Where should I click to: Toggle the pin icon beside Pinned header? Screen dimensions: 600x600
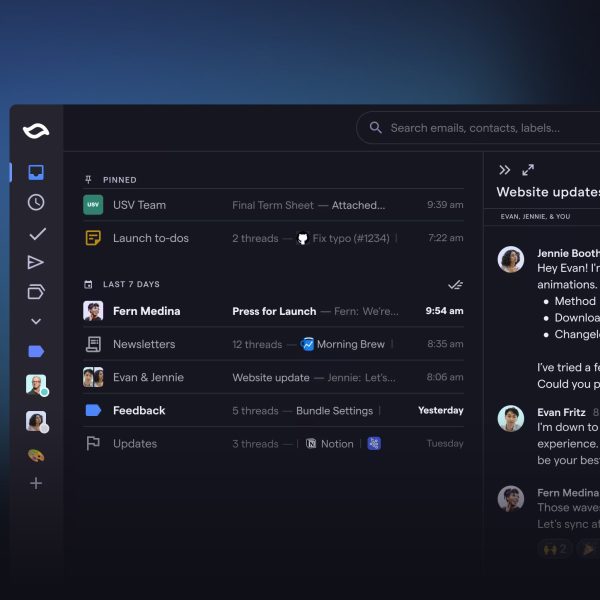pyautogui.click(x=89, y=180)
